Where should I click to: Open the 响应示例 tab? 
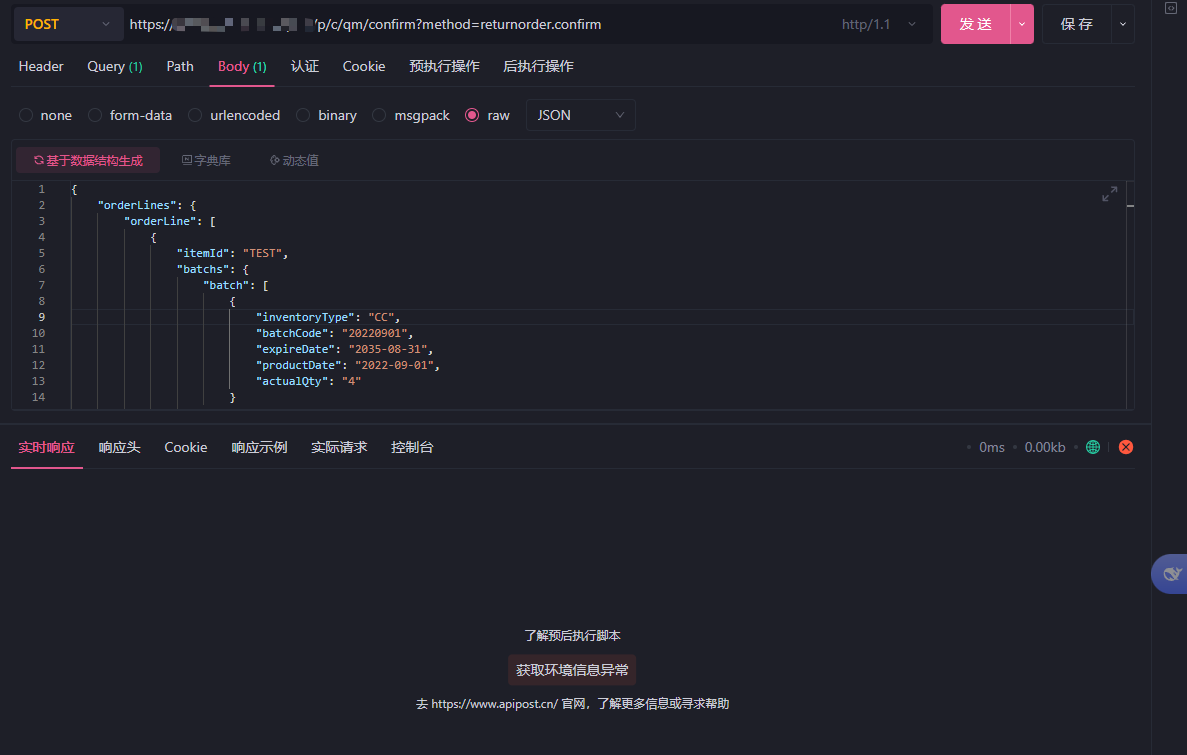click(x=259, y=448)
